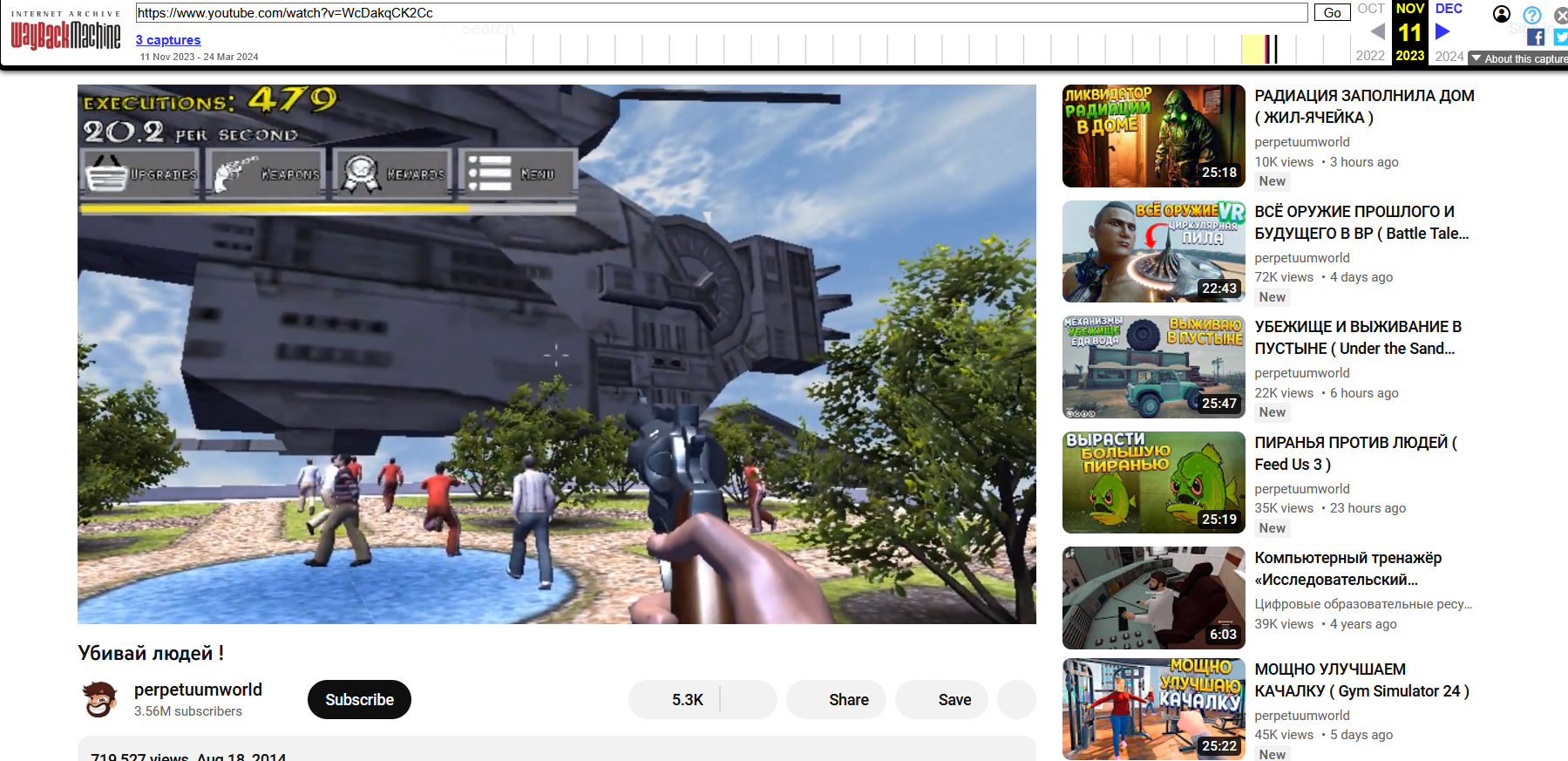Open 'РАДИАЦИЯ ЗАПОЛНИЛА ДОМ' video title
1568x761 pixels.
[x=1364, y=106]
